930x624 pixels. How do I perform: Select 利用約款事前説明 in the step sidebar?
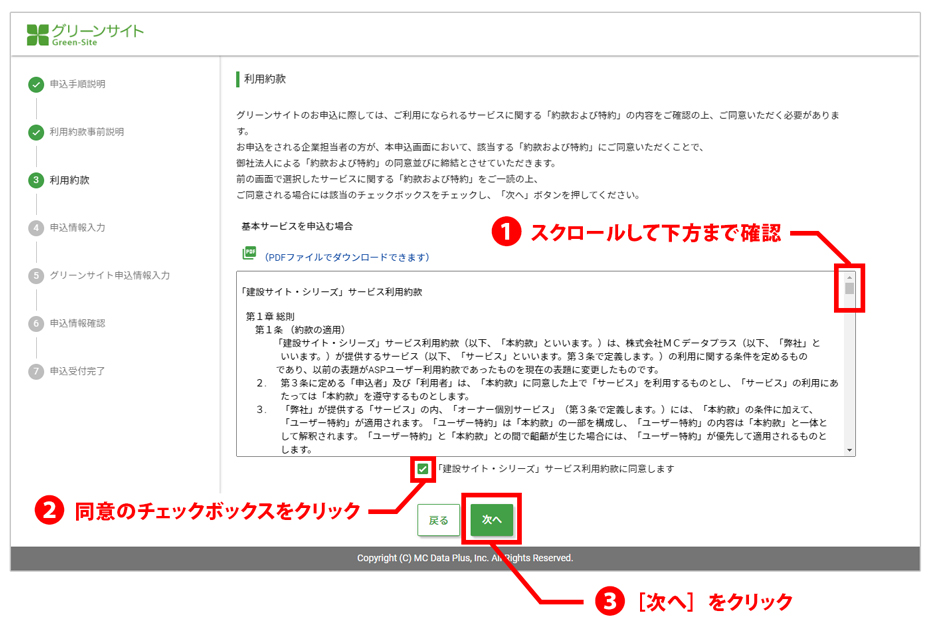tap(87, 132)
